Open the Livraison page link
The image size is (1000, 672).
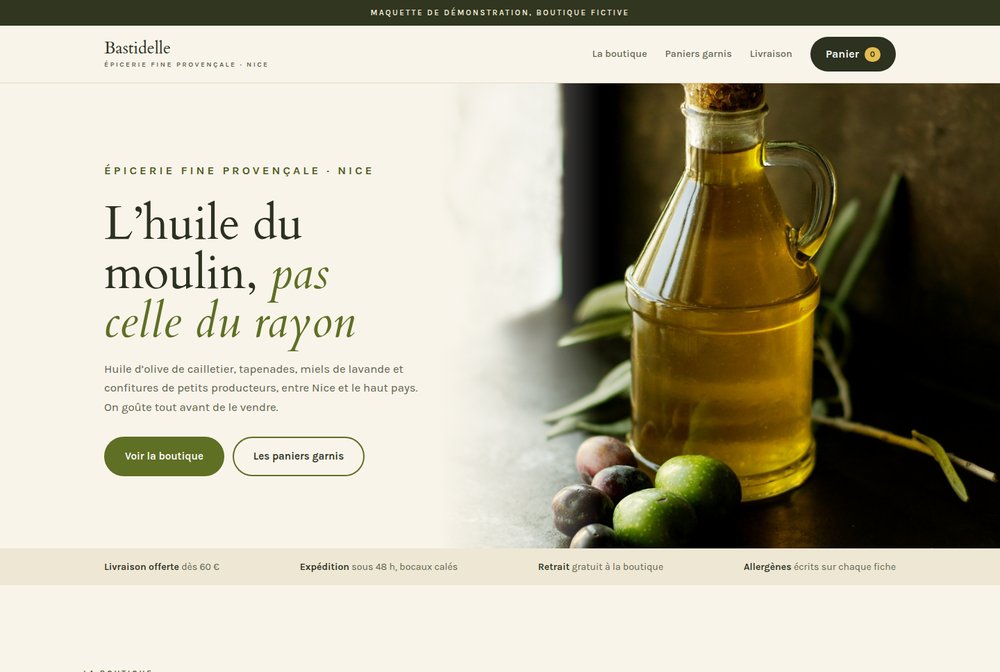pyautogui.click(x=770, y=54)
